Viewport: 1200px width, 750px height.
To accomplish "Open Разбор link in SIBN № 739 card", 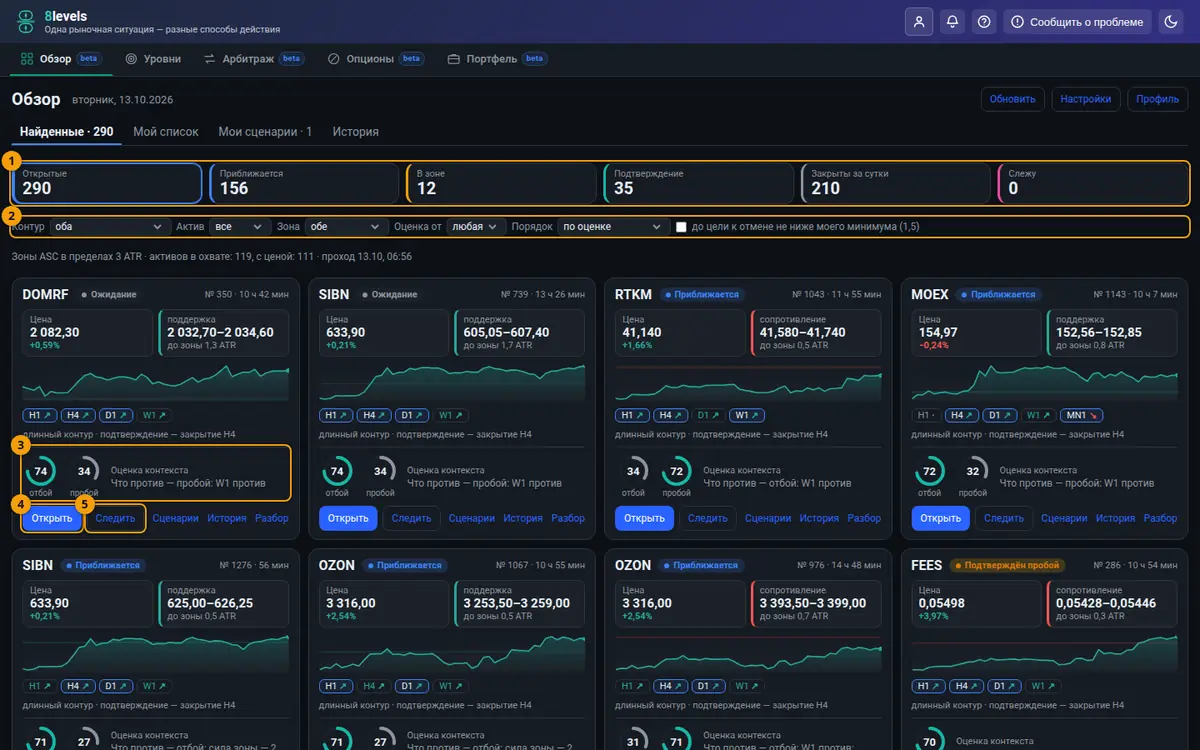I will click(568, 518).
